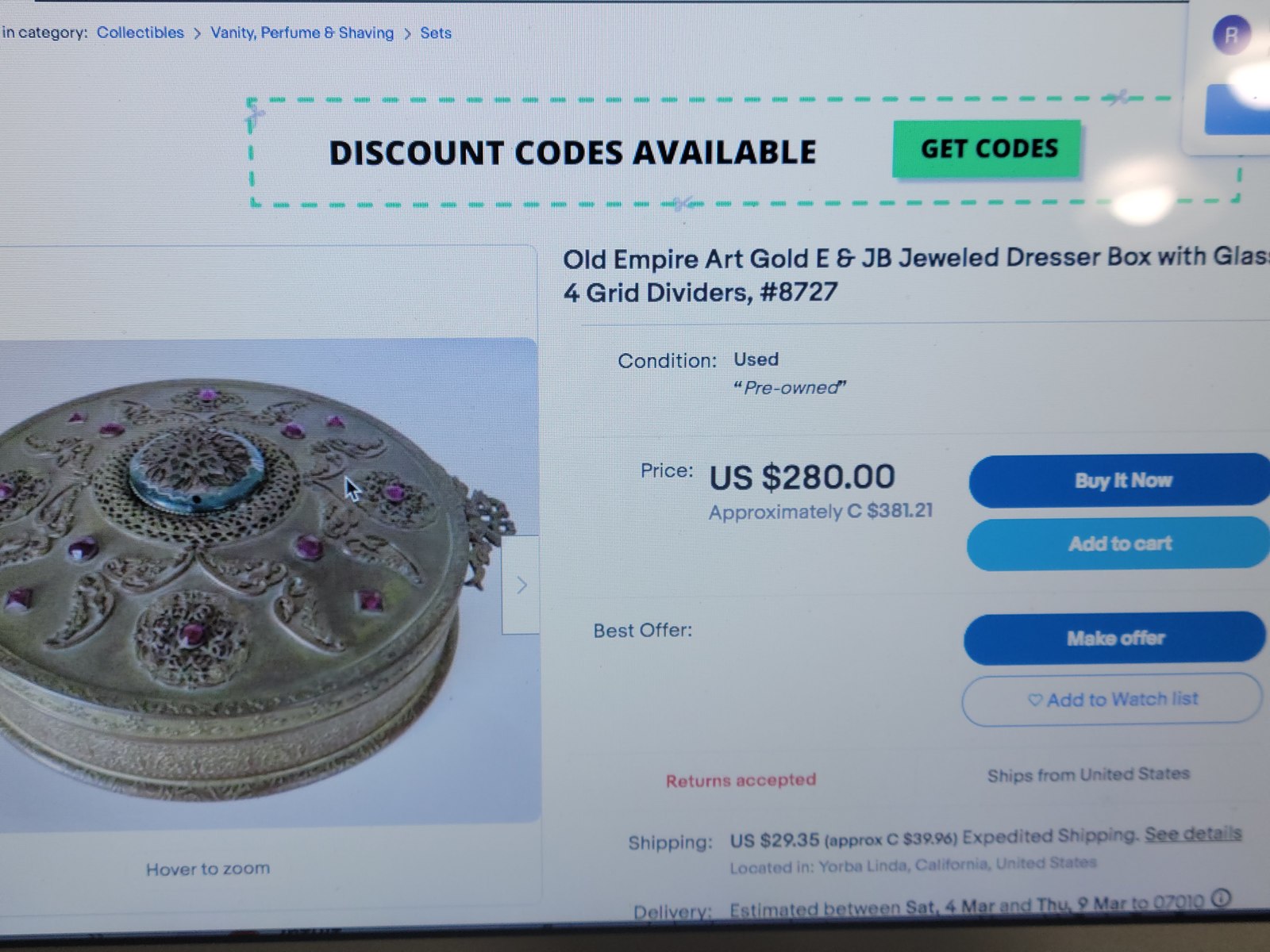Viewport: 1270px width, 952px height.
Task: Open Vanity, Perfume & Shaving category
Action: pos(302,33)
